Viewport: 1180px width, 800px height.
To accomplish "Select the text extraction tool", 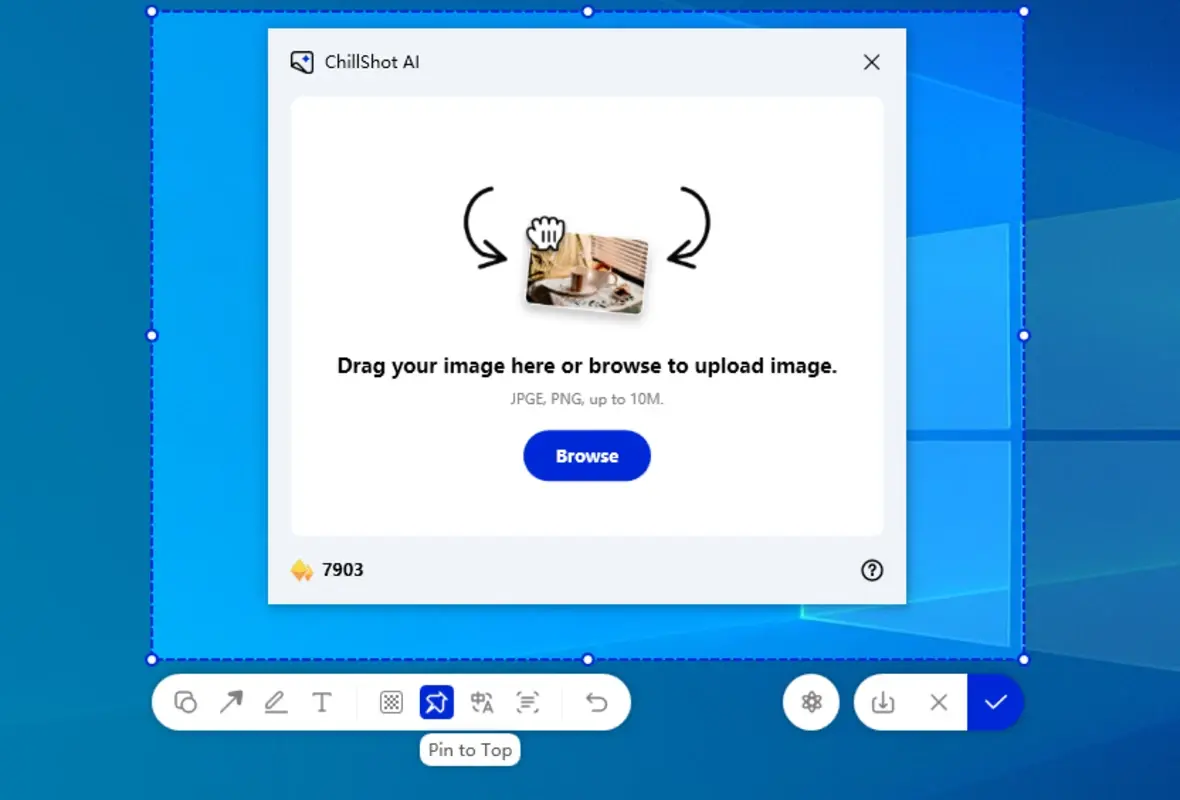I will coord(528,702).
